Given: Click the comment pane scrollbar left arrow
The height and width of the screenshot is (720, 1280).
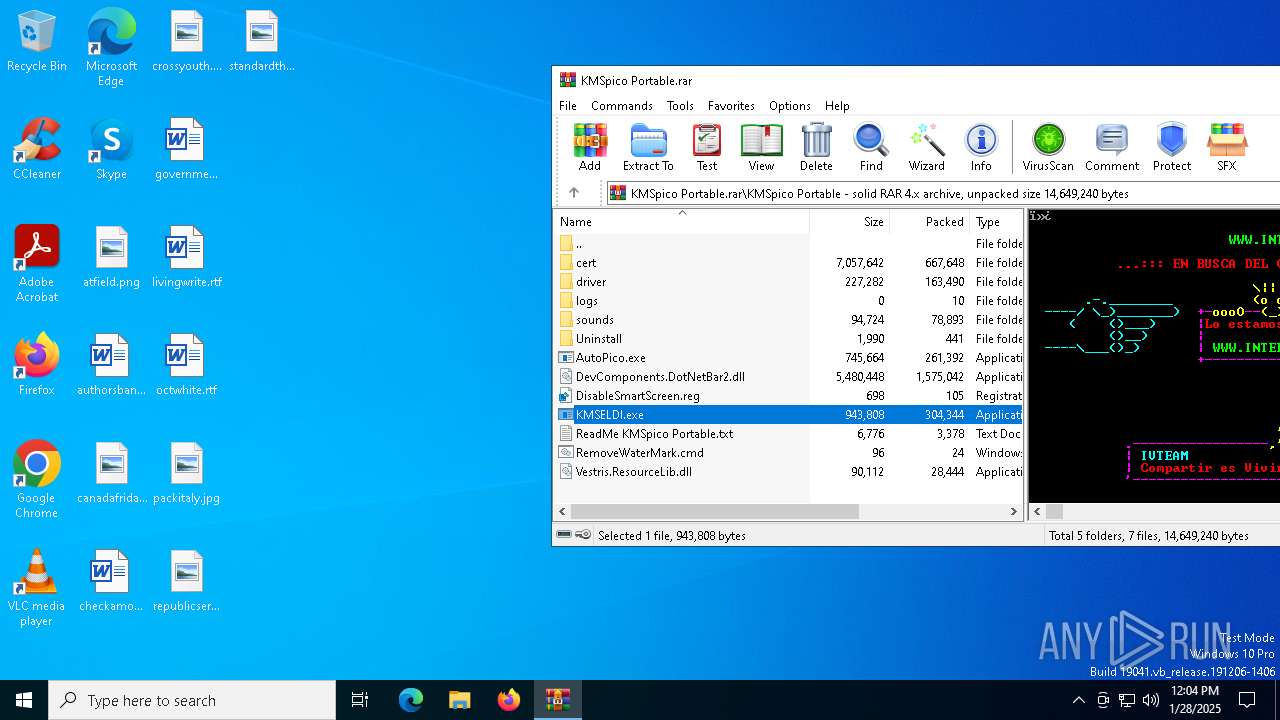Looking at the screenshot, I should point(1038,511).
